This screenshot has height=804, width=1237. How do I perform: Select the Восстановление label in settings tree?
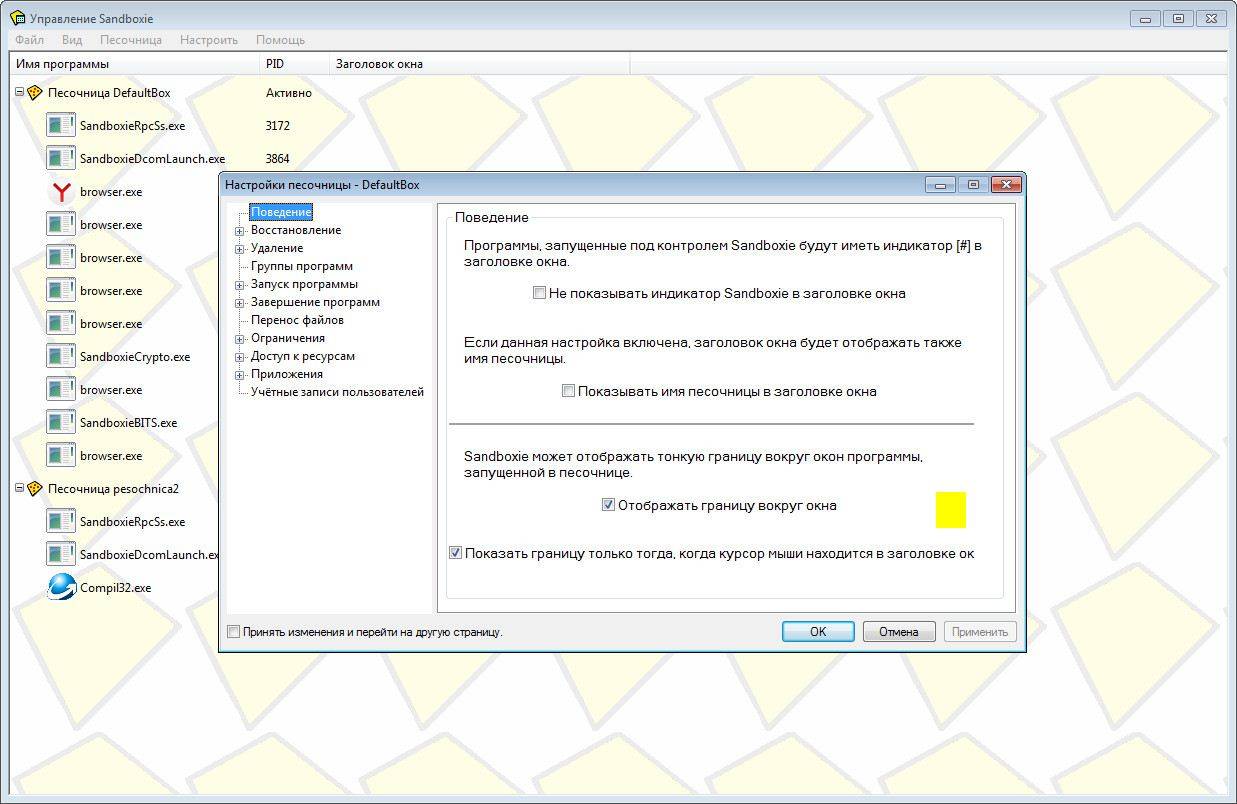296,231
